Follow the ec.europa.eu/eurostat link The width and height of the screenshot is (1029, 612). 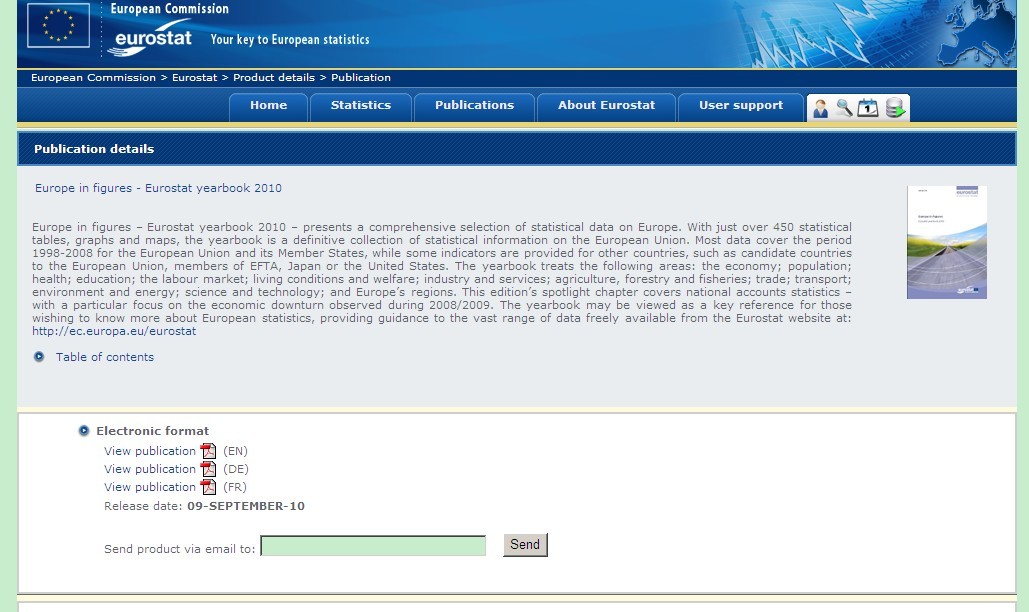[x=114, y=331]
